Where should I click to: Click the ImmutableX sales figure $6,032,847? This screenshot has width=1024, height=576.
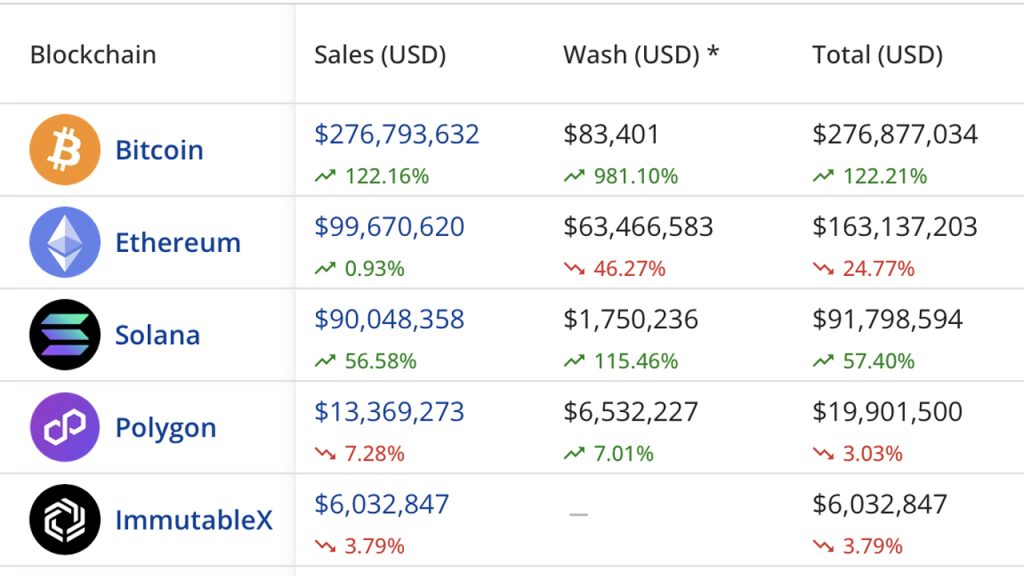(x=380, y=504)
